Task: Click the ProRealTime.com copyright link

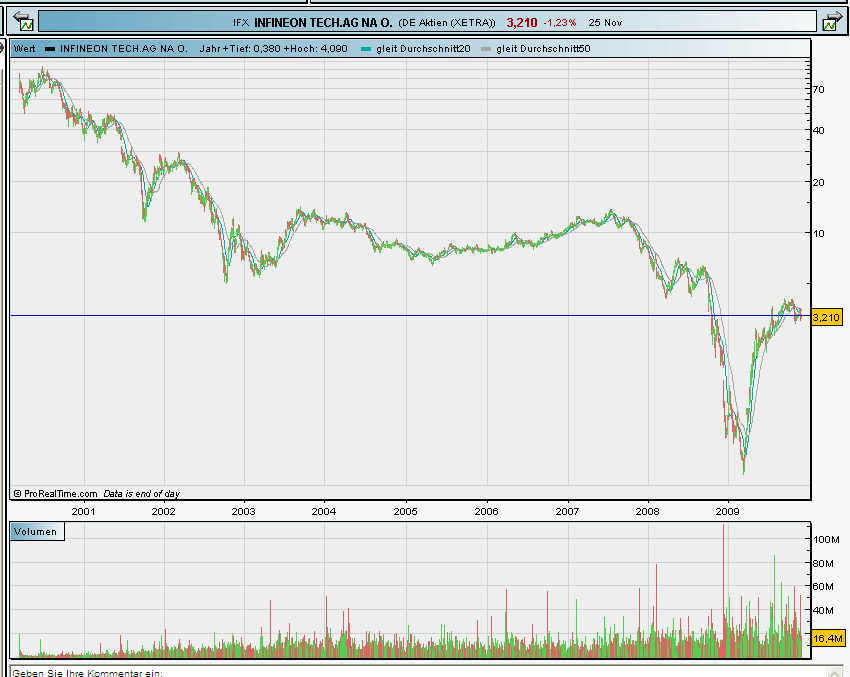Action: coord(55,494)
